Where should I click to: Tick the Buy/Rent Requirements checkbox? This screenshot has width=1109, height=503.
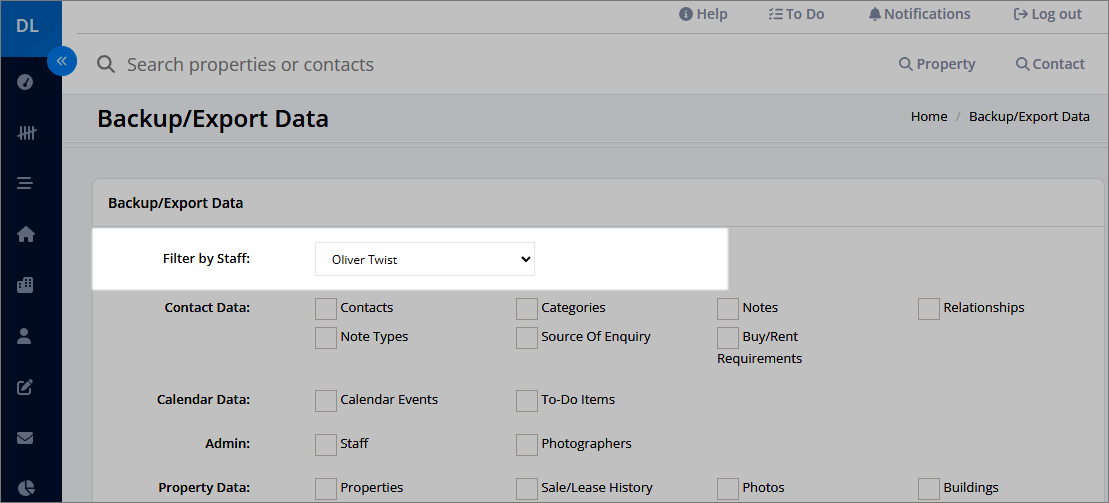point(728,338)
